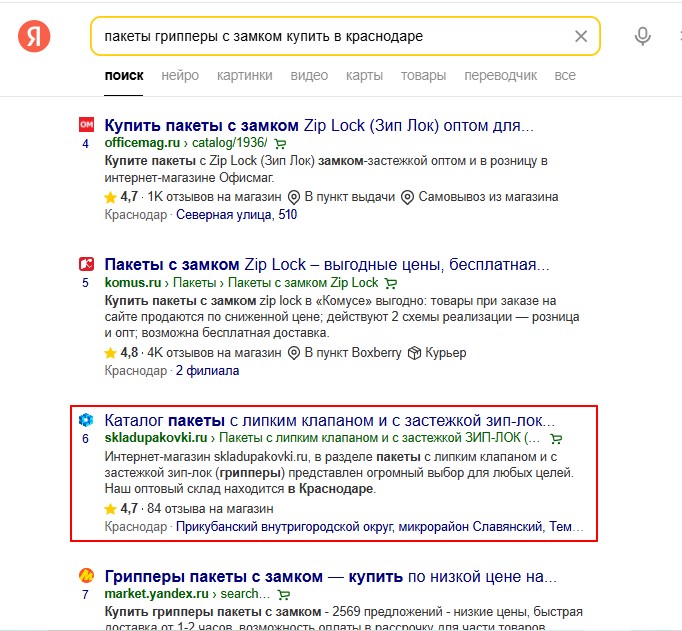Click the skladupakovki.ru blue favicon
Screen dimensions: 682x631
(x=86, y=420)
